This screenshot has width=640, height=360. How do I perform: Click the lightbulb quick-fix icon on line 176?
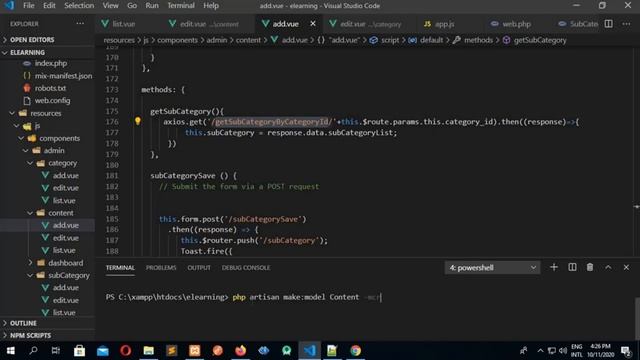click(138, 121)
